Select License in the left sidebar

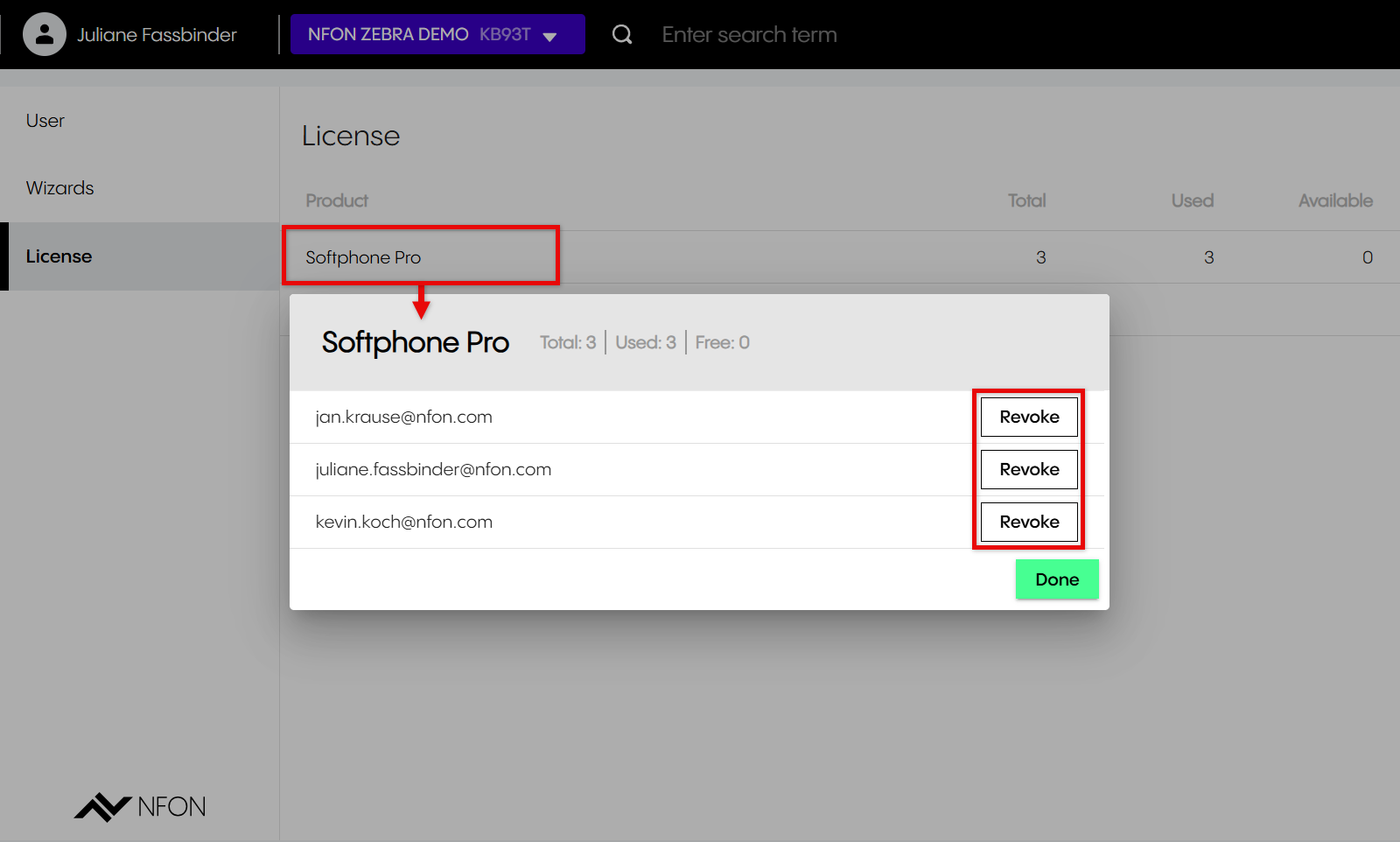(59, 256)
